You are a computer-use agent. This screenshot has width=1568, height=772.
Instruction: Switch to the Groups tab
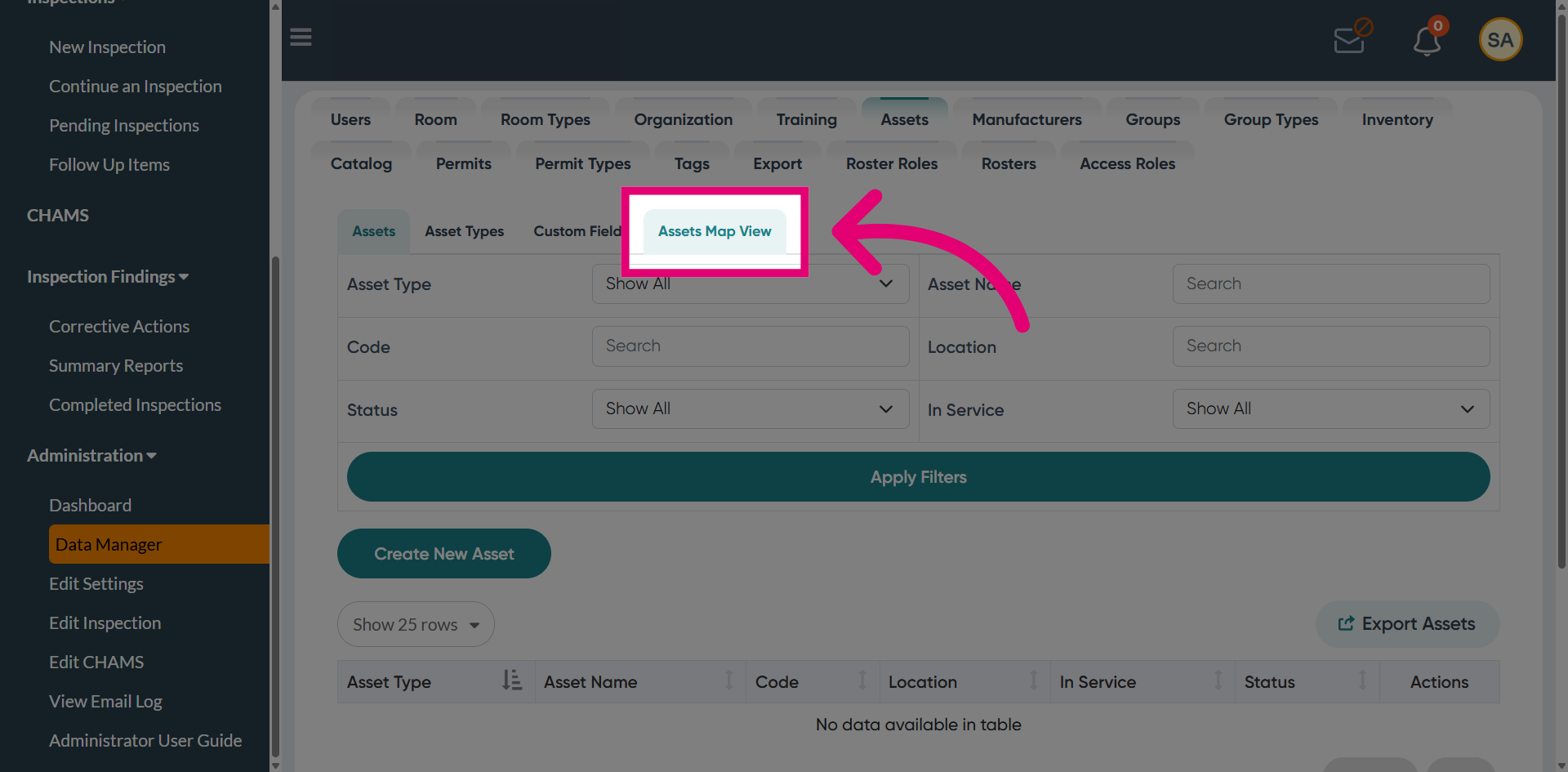1152,119
